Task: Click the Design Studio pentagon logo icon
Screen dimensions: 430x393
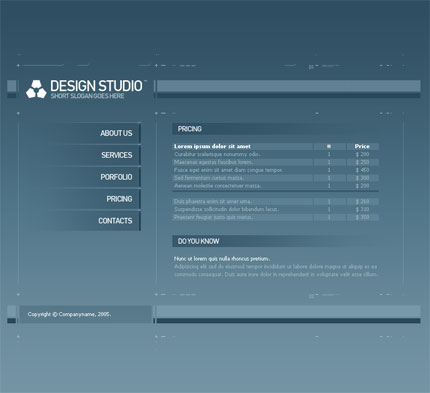Action: [36, 89]
